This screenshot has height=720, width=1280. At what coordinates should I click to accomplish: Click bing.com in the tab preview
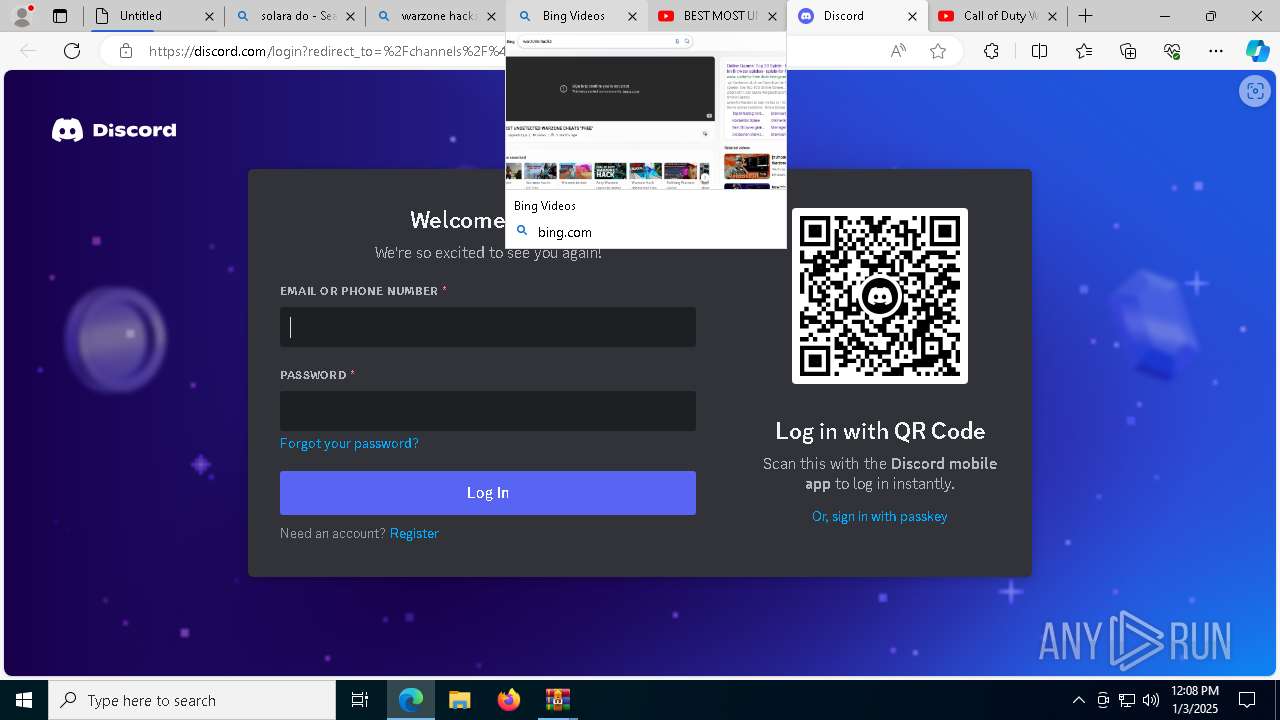(x=565, y=232)
